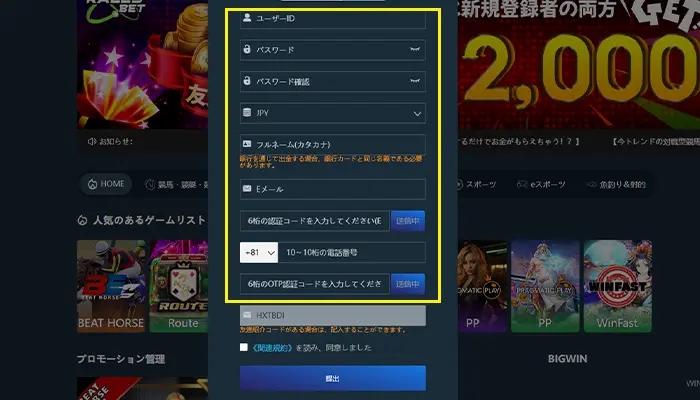Viewport: 700px width, 400px height.
Task: Select the HOME navigation tab
Action: point(106,184)
